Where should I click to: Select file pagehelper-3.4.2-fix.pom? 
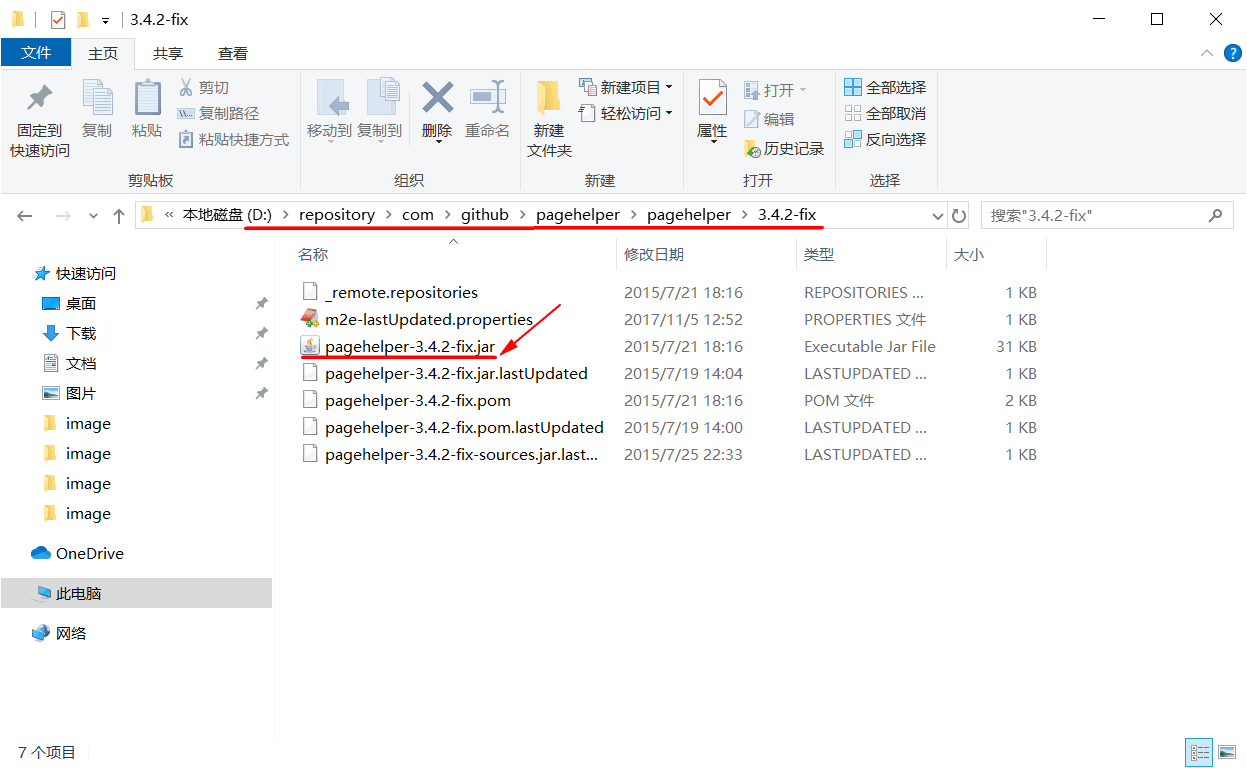(x=406, y=400)
